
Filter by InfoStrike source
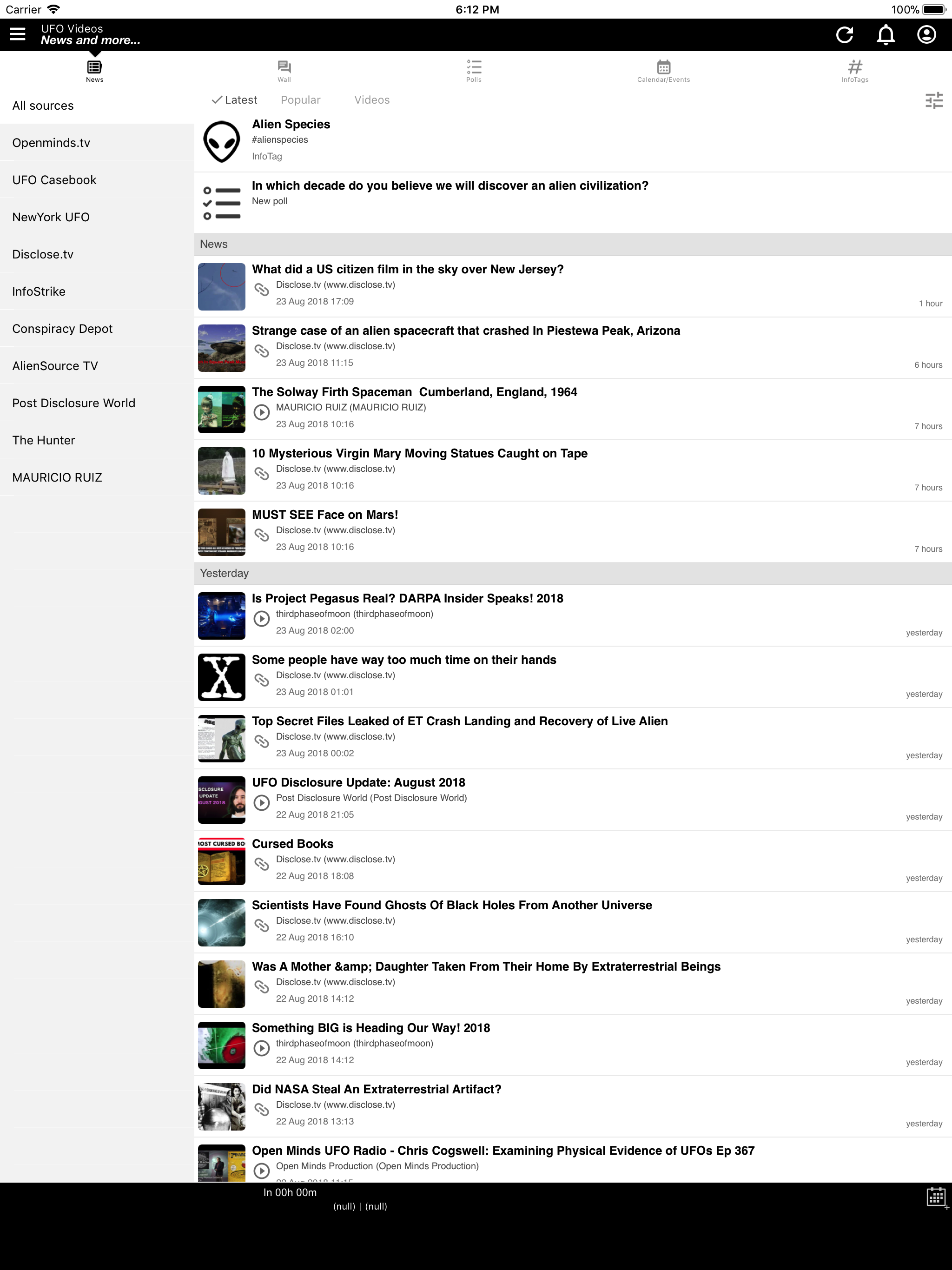tap(97, 291)
